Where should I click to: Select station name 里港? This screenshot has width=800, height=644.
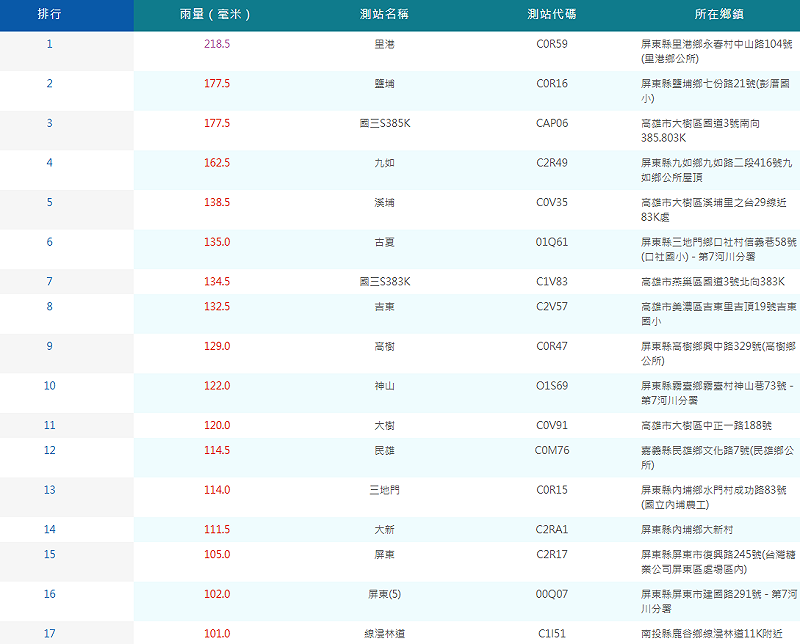coord(385,44)
